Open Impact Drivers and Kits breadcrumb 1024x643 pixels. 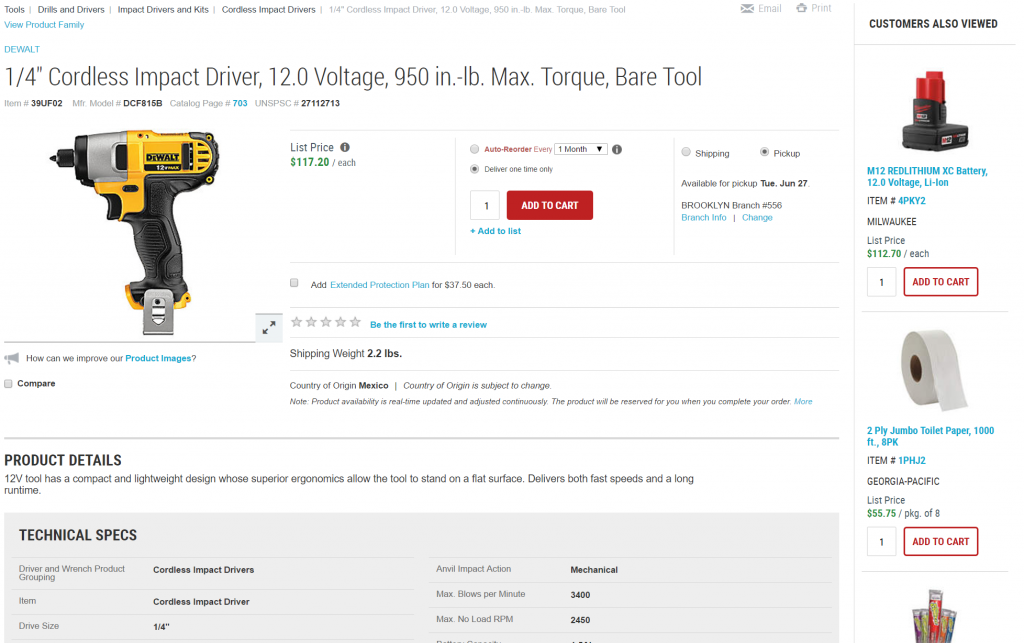163,10
